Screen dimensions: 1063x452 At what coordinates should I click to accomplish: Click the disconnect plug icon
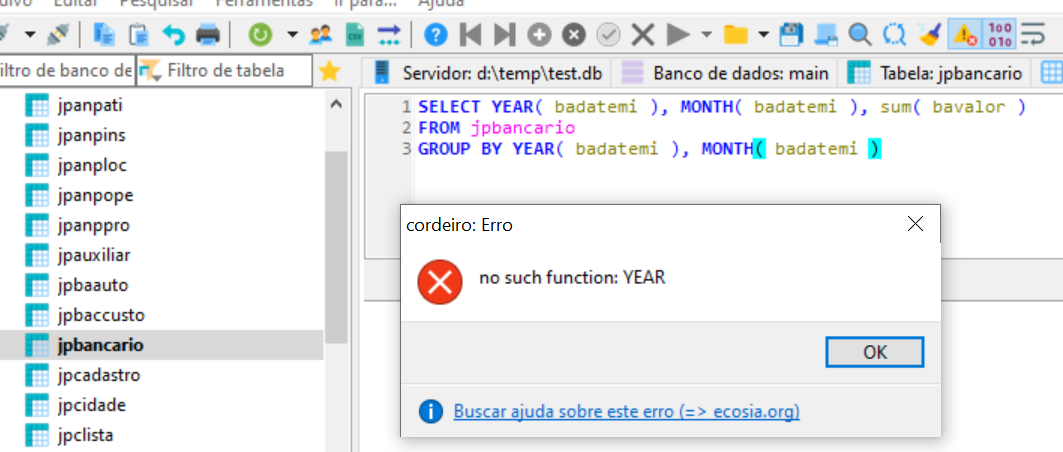coord(59,34)
